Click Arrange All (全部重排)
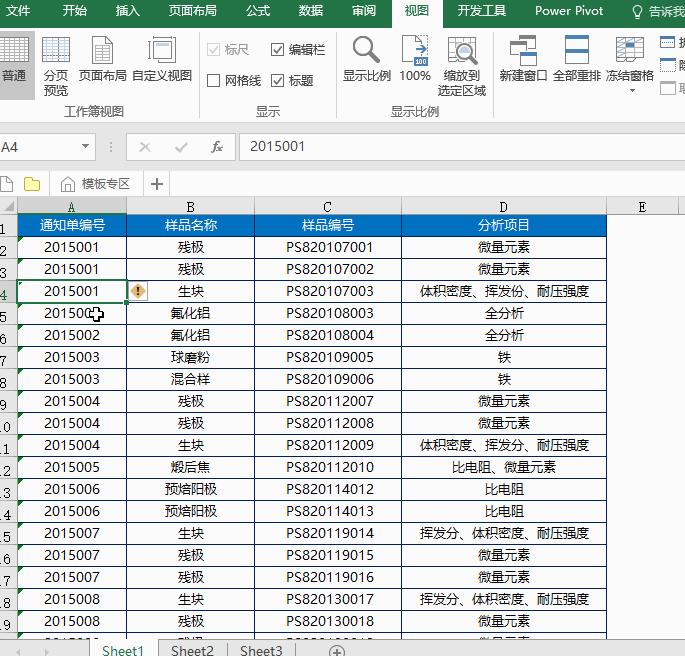This screenshot has width=685, height=656. 577,59
